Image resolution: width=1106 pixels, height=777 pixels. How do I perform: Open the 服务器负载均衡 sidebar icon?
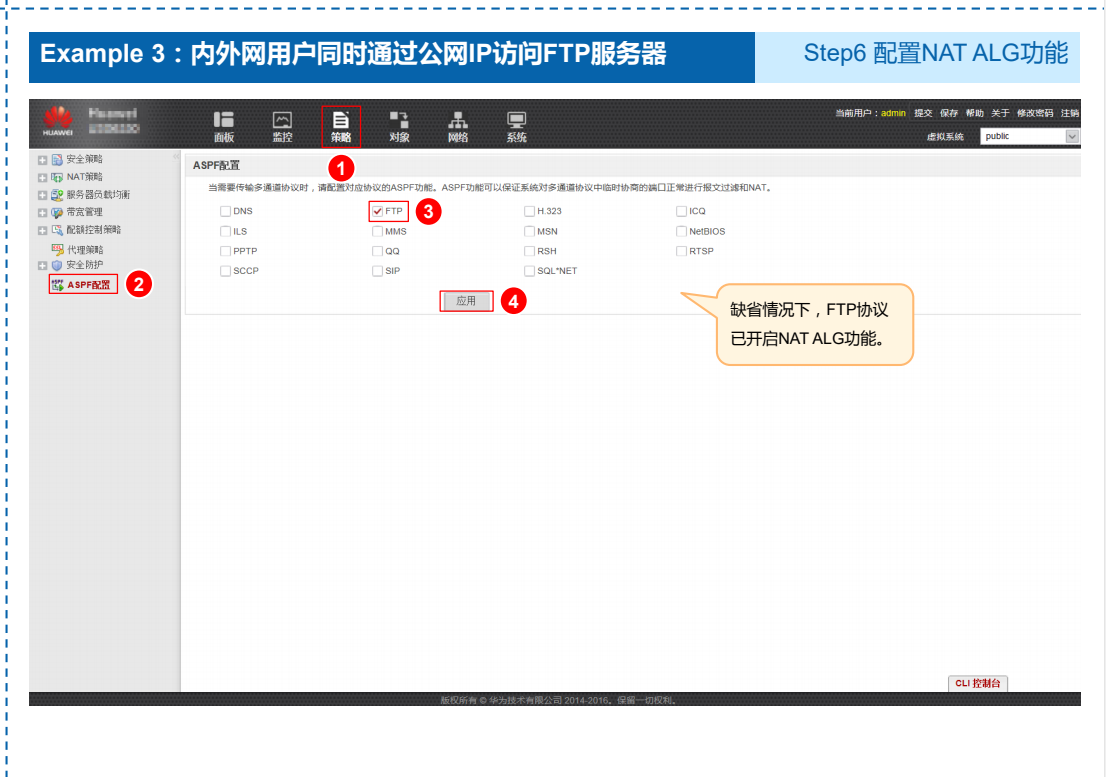coord(55,194)
